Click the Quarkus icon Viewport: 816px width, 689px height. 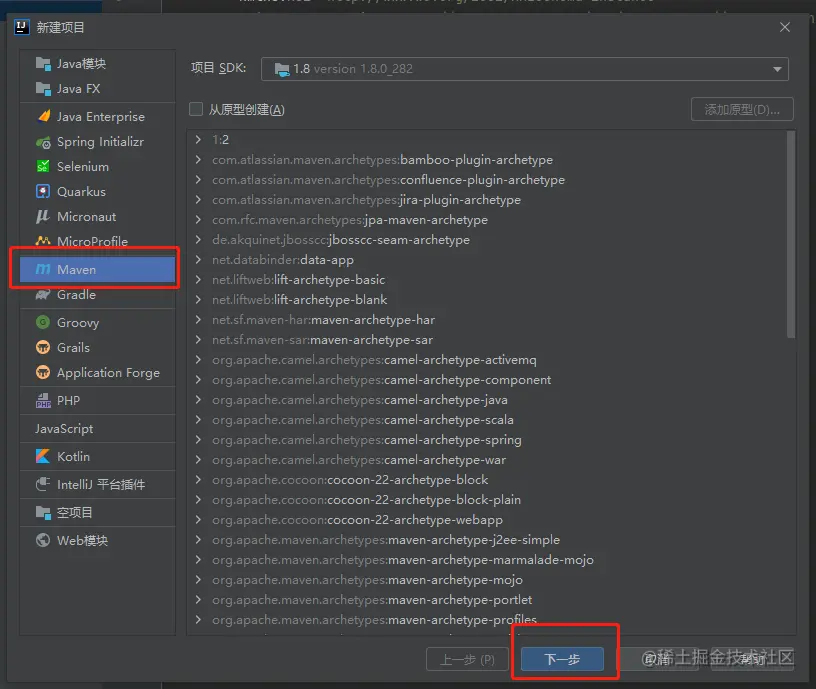pyautogui.click(x=43, y=192)
